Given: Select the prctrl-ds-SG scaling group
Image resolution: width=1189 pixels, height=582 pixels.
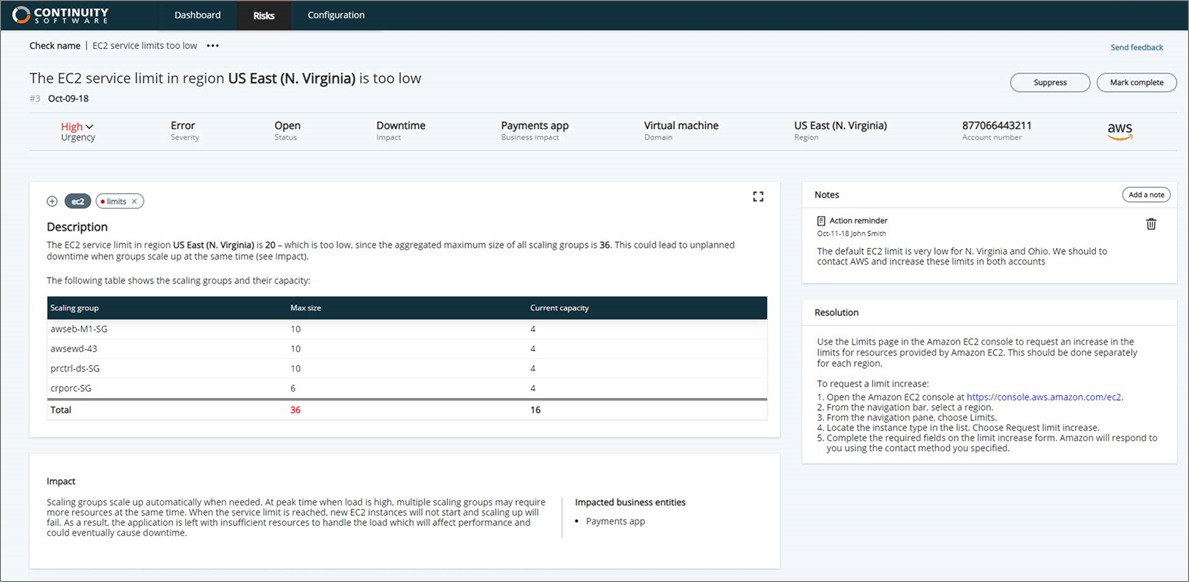Looking at the screenshot, I should pos(74,368).
